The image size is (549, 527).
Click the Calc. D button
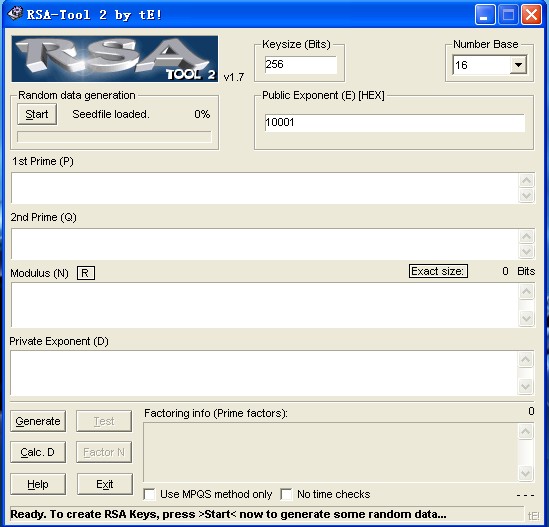(x=38, y=452)
